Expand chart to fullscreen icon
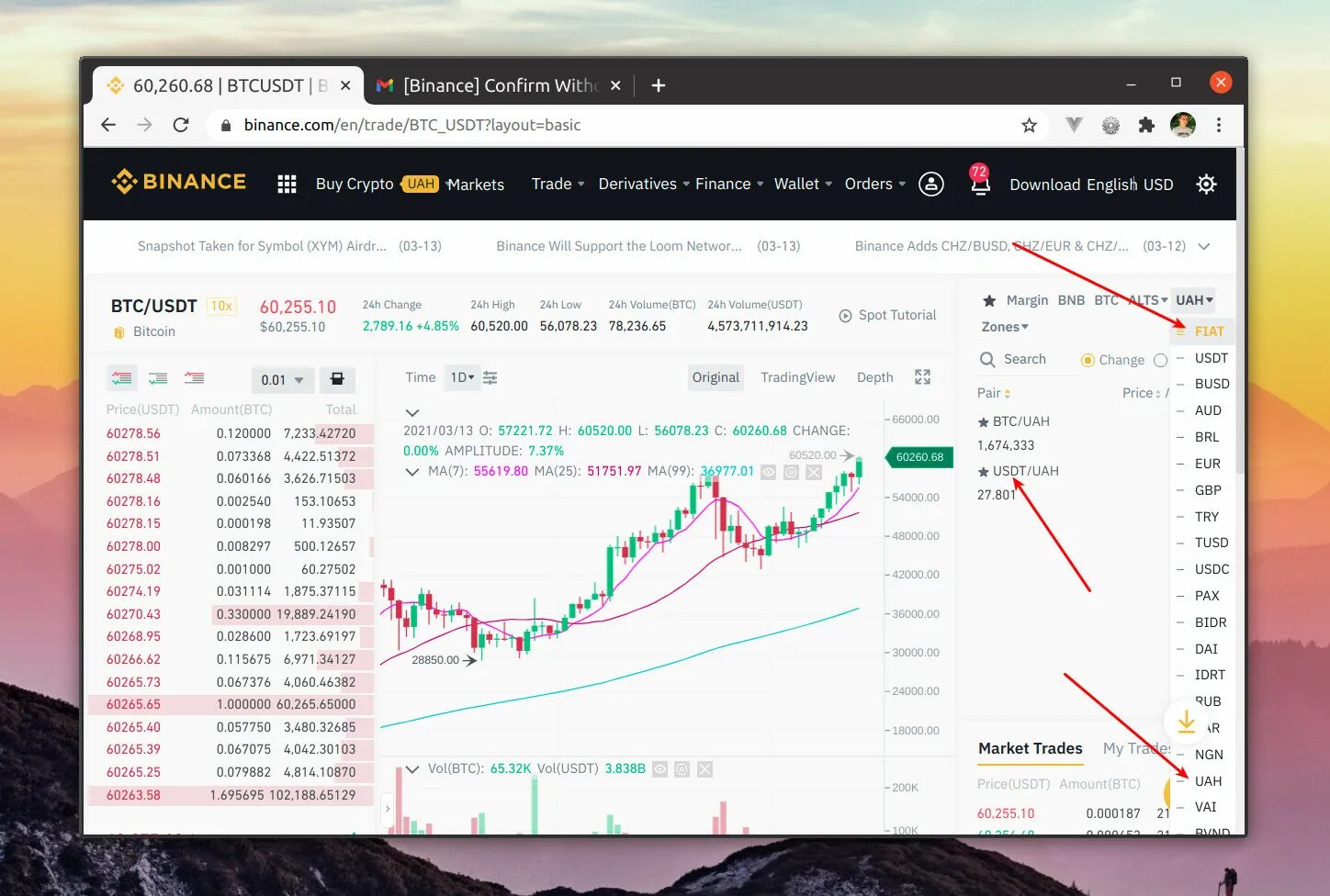The image size is (1330, 896). click(x=923, y=377)
